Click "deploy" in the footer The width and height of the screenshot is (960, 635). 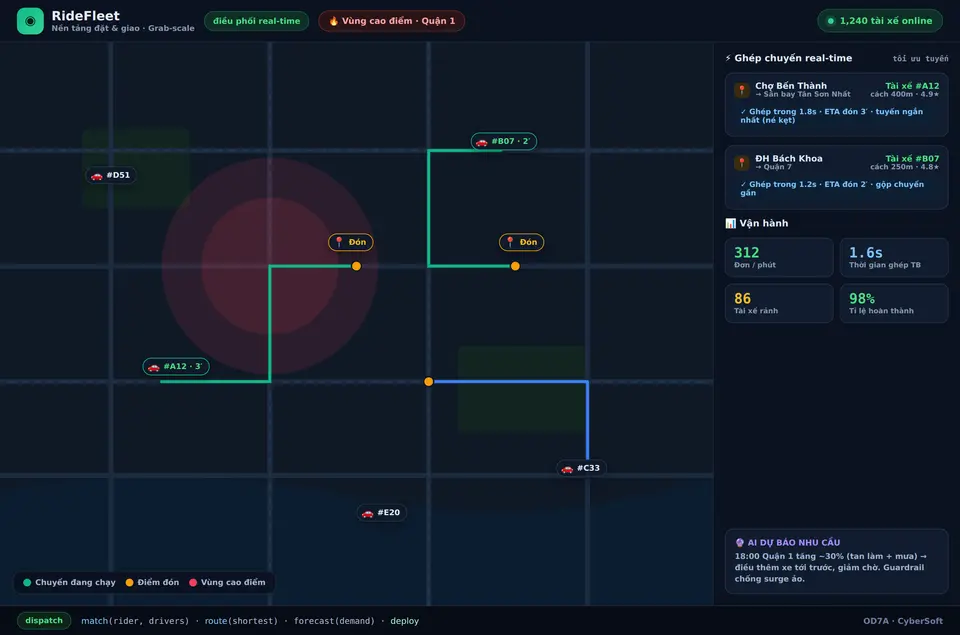(x=405, y=621)
